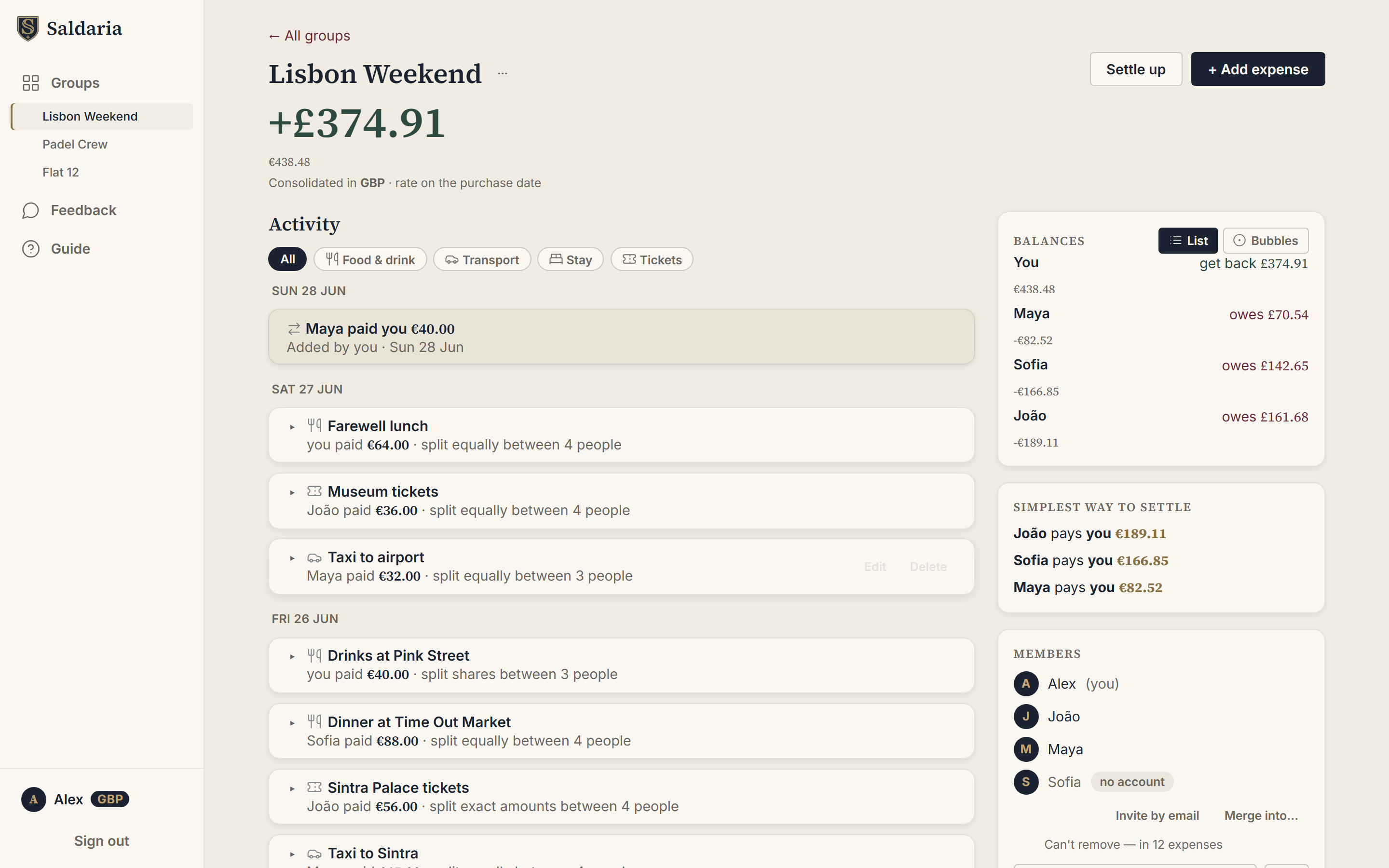Switch balances to Bubbles view
The height and width of the screenshot is (868, 1389).
click(1266, 241)
